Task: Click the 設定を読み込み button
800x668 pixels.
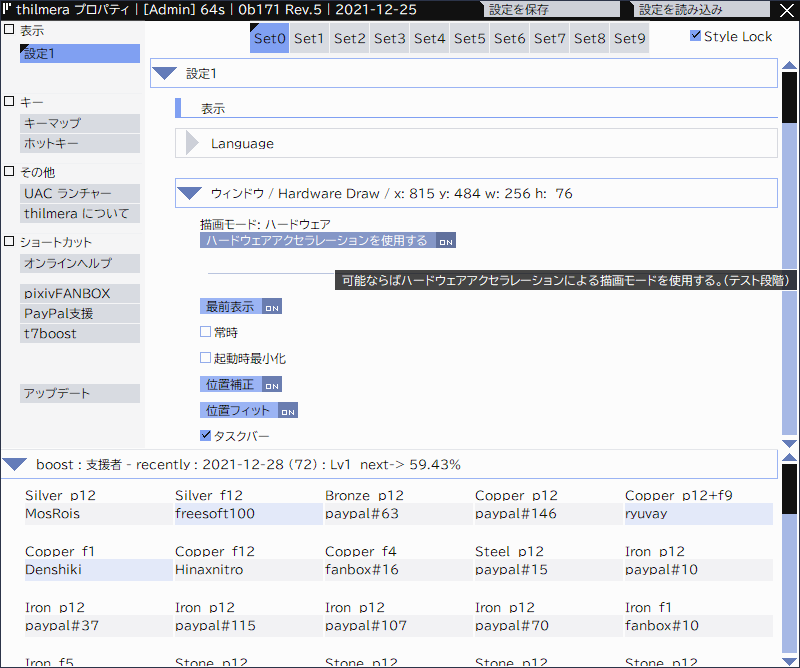Action: pyautogui.click(x=702, y=9)
